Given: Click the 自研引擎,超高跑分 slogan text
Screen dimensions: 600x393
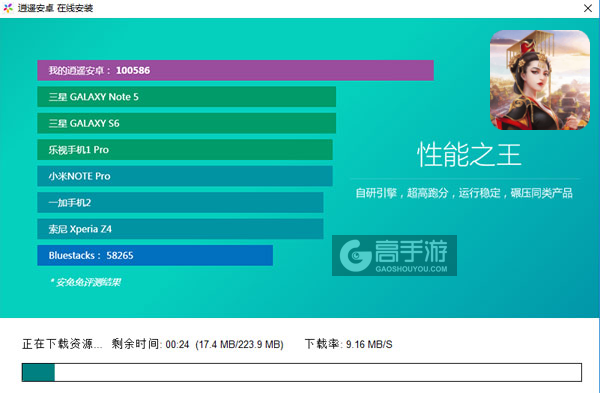Looking at the screenshot, I should pyautogui.click(x=464, y=193).
